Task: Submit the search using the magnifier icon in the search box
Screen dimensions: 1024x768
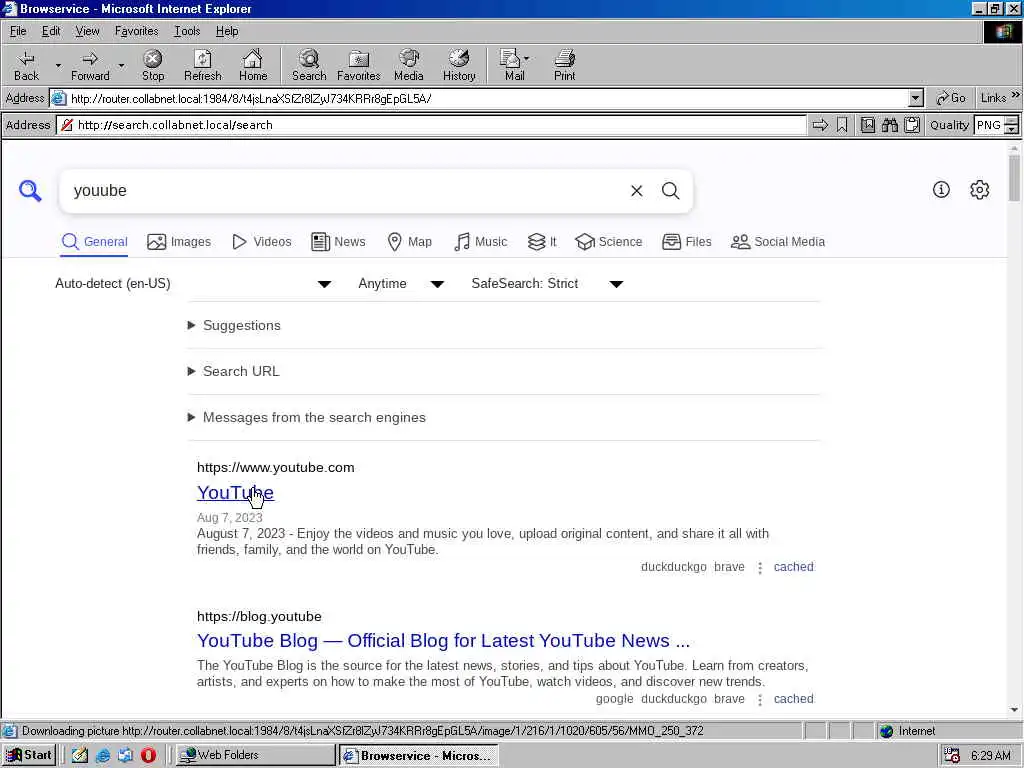Action: [671, 191]
